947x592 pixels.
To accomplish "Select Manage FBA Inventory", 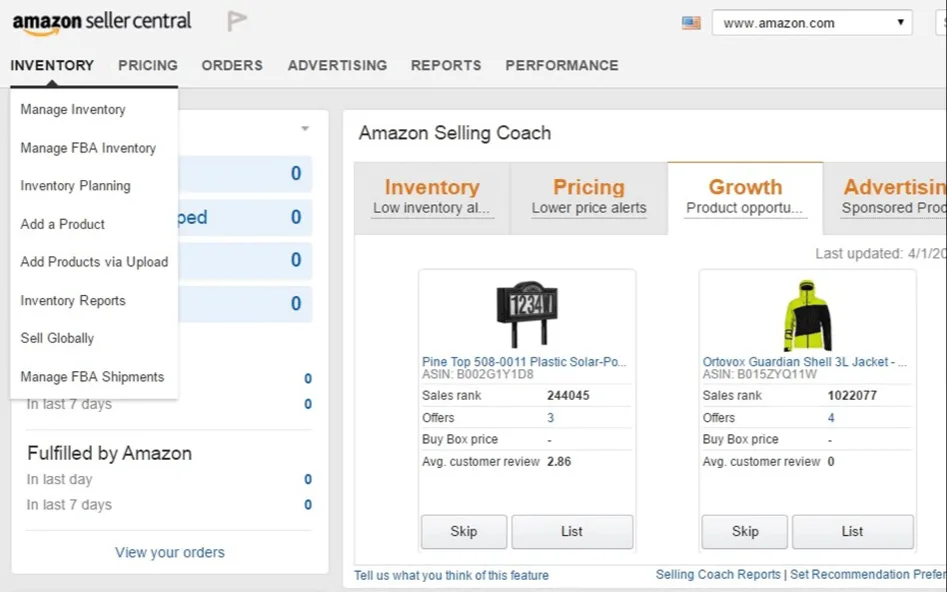I will [88, 148].
